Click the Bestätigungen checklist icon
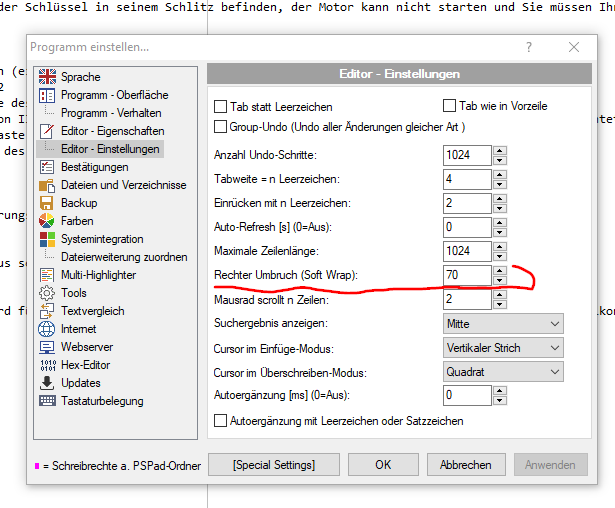The width and height of the screenshot is (615, 508). 47,167
